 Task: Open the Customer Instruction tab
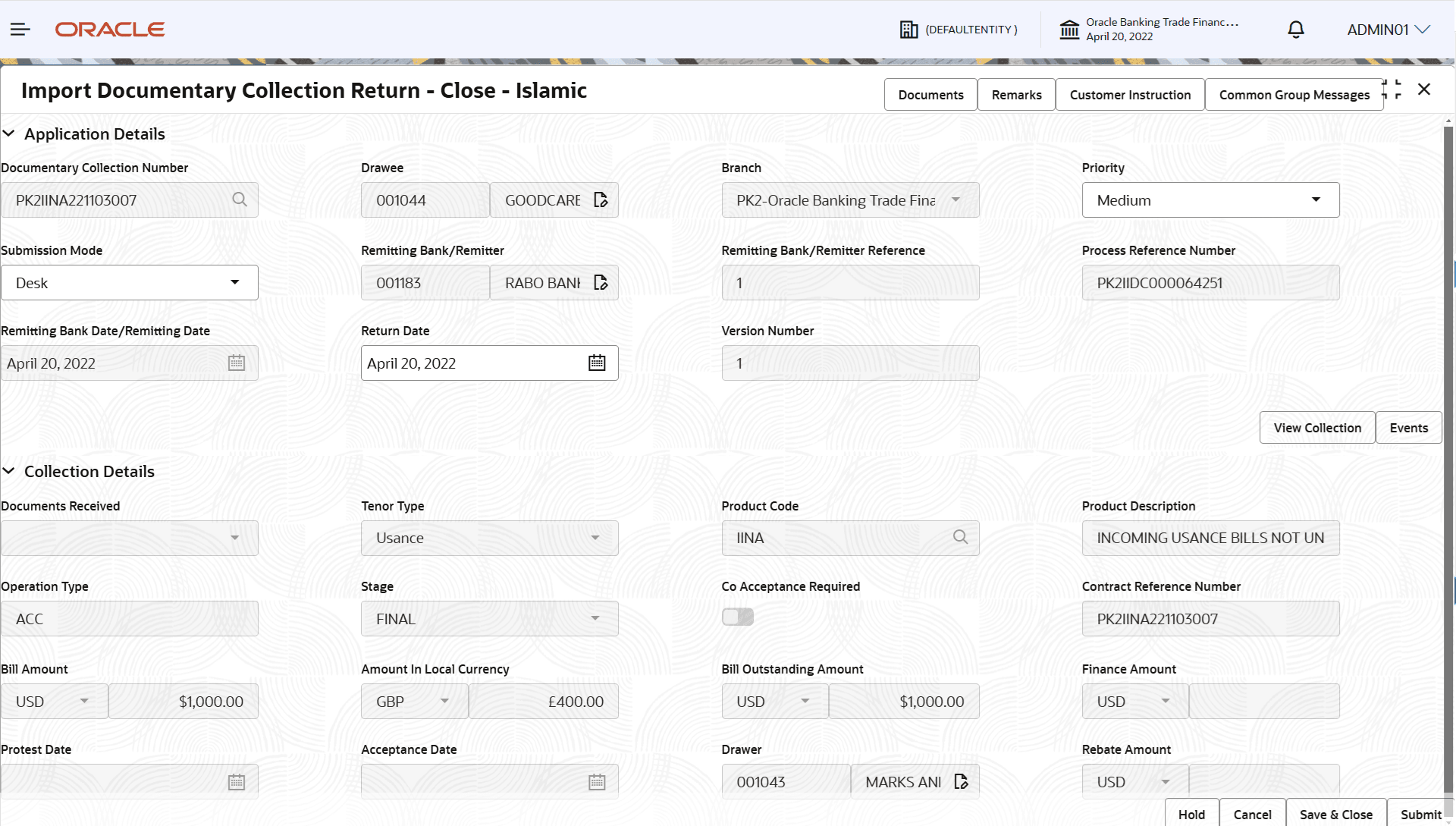point(1130,95)
